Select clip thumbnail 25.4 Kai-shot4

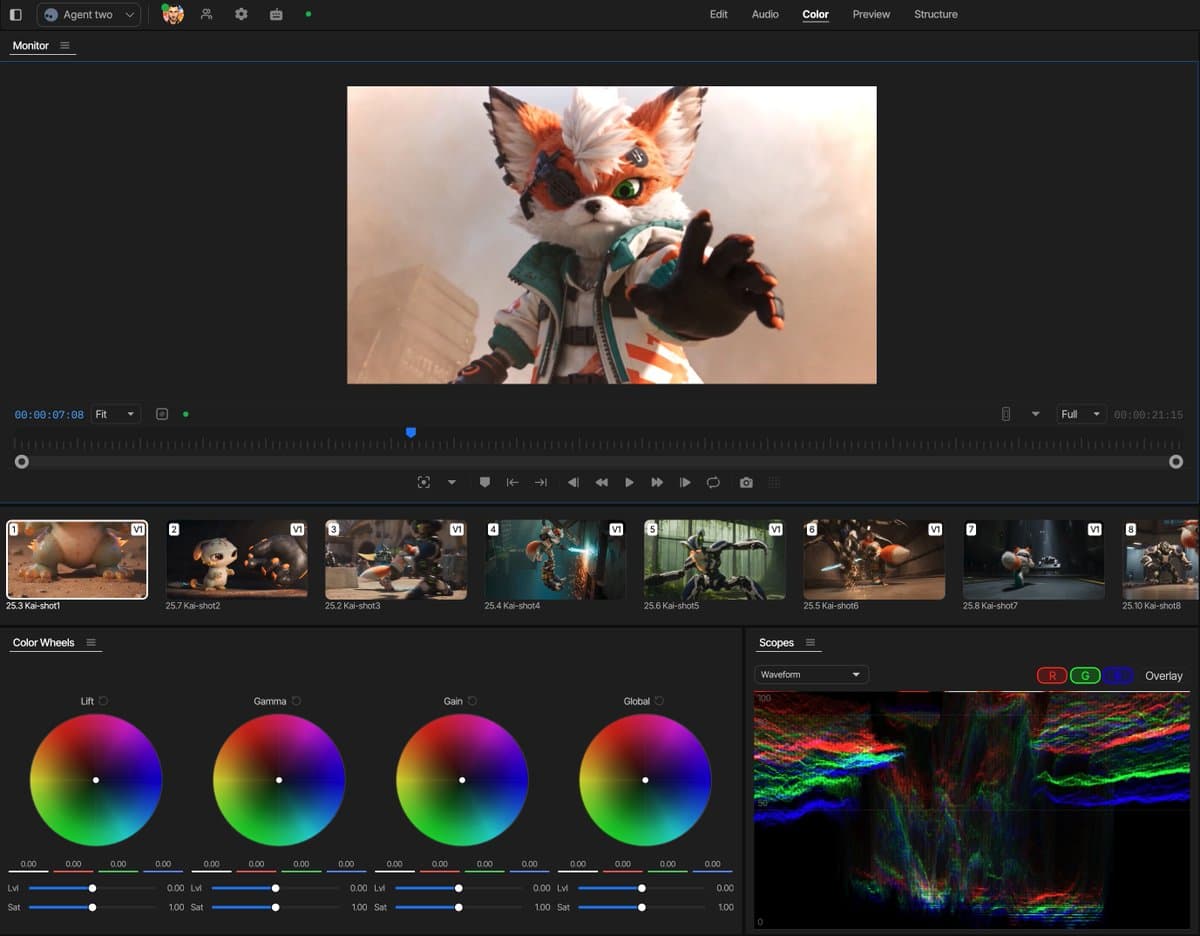coord(555,559)
